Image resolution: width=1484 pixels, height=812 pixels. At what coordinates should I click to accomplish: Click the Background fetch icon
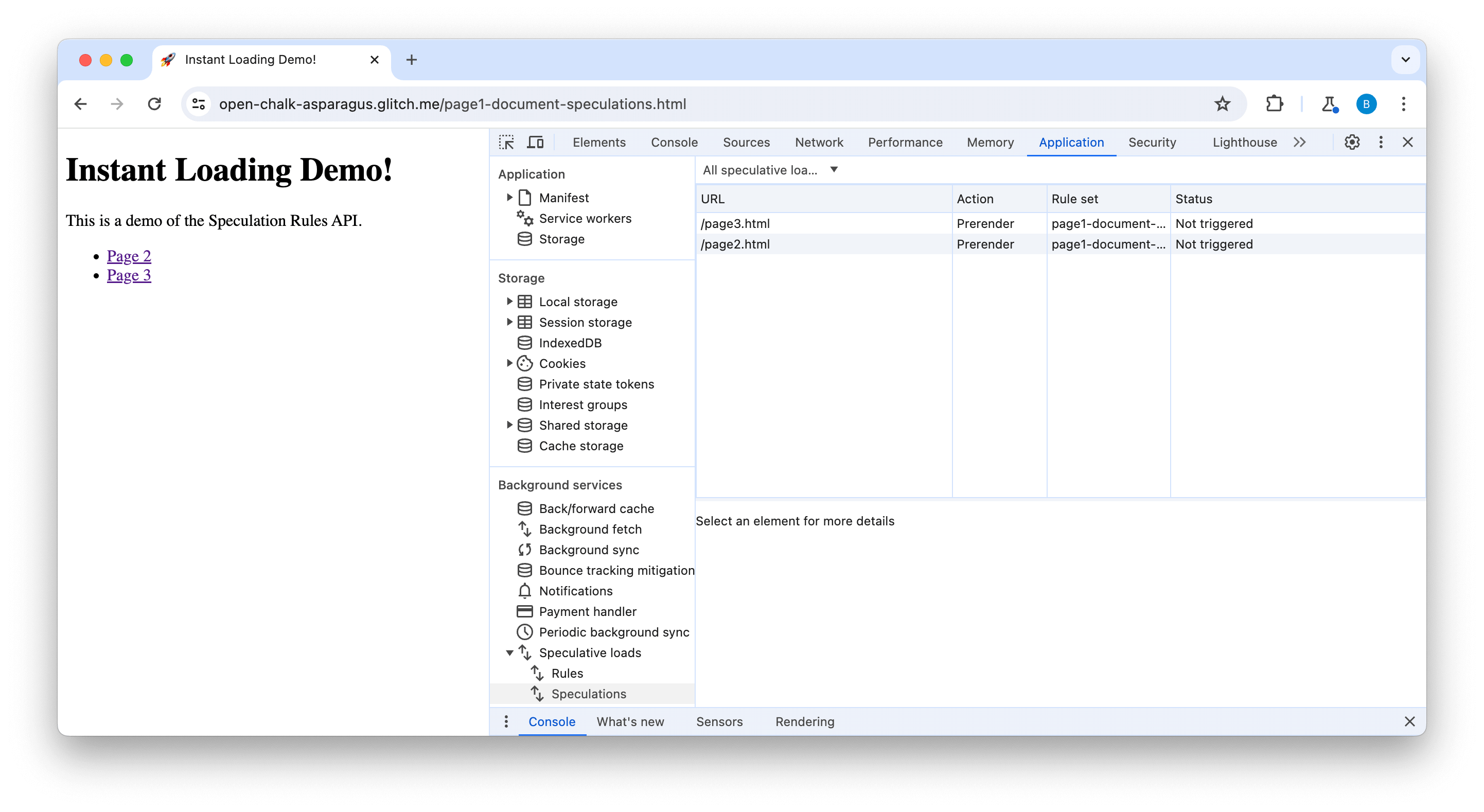tap(525, 529)
